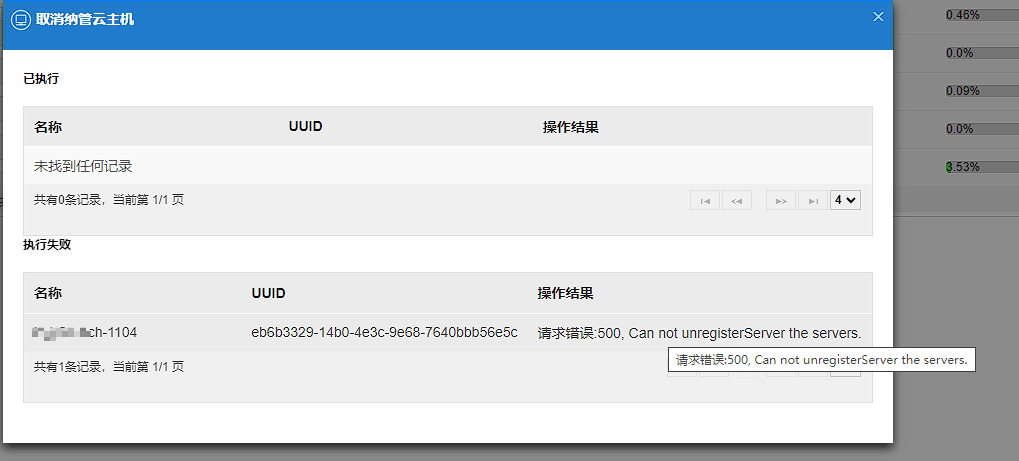Click 名称 column header in 已执行 table
The width and height of the screenshot is (1019, 461).
click(48, 127)
